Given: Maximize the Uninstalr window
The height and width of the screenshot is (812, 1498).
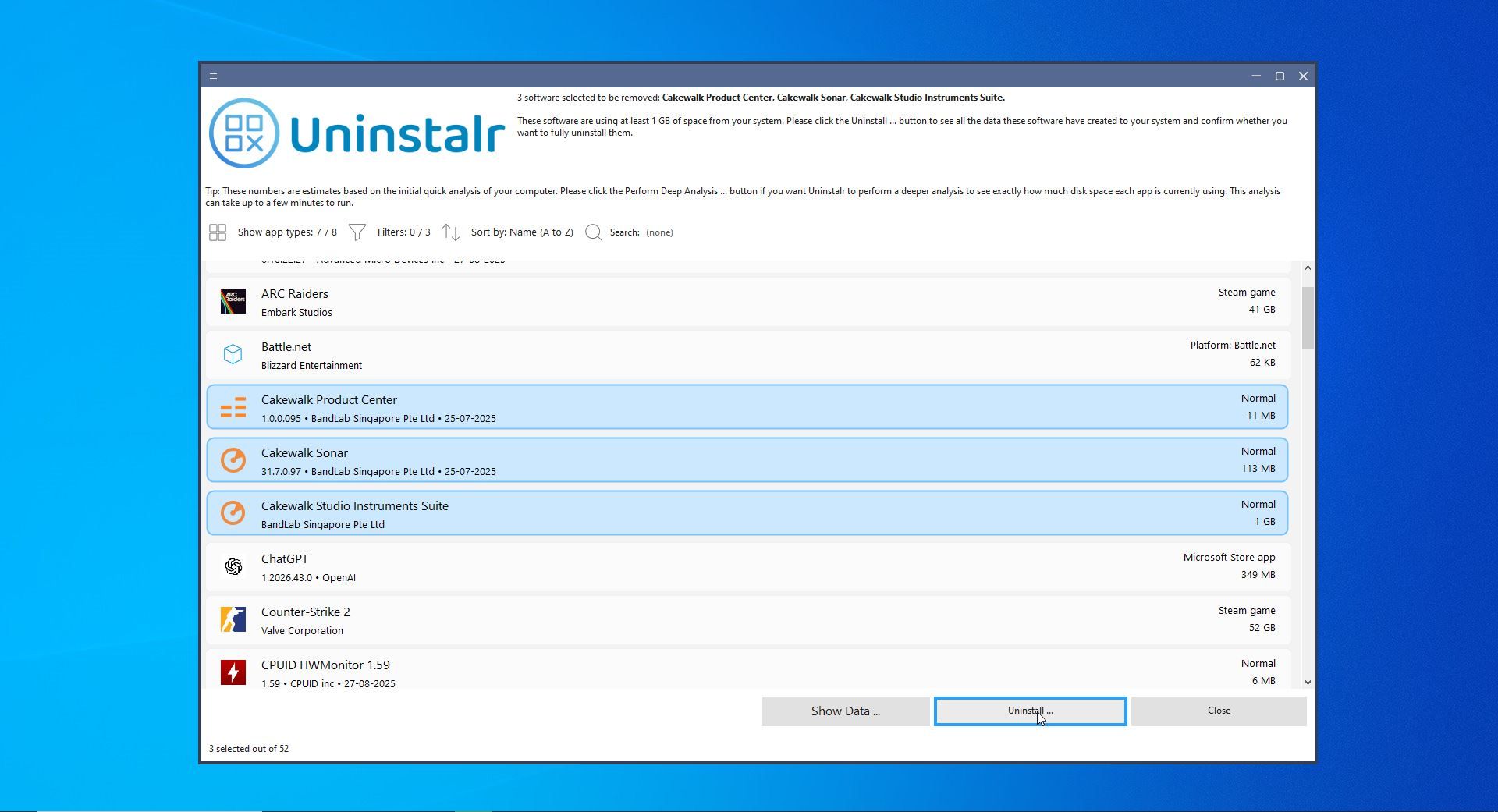Looking at the screenshot, I should [1280, 76].
